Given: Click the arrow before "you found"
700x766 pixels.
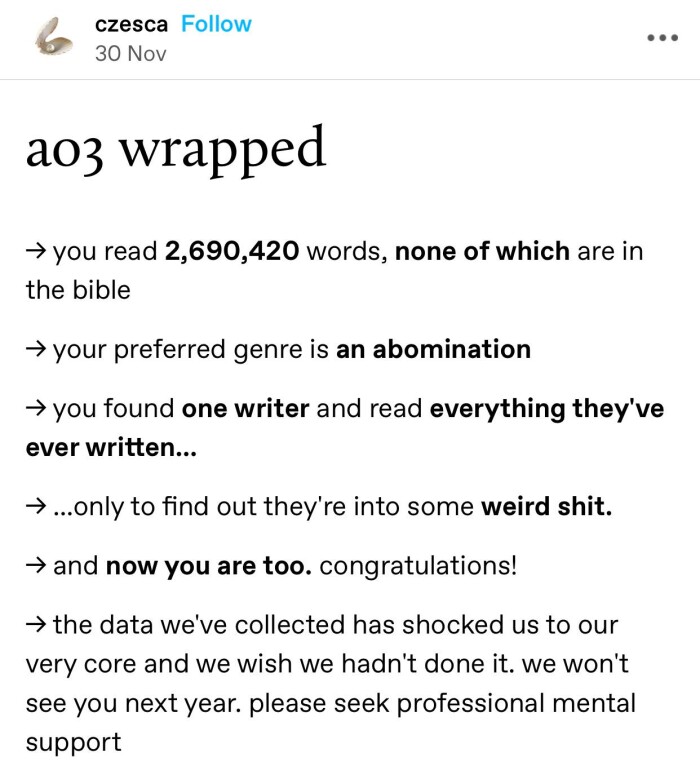Looking at the screenshot, I should coord(37,409).
